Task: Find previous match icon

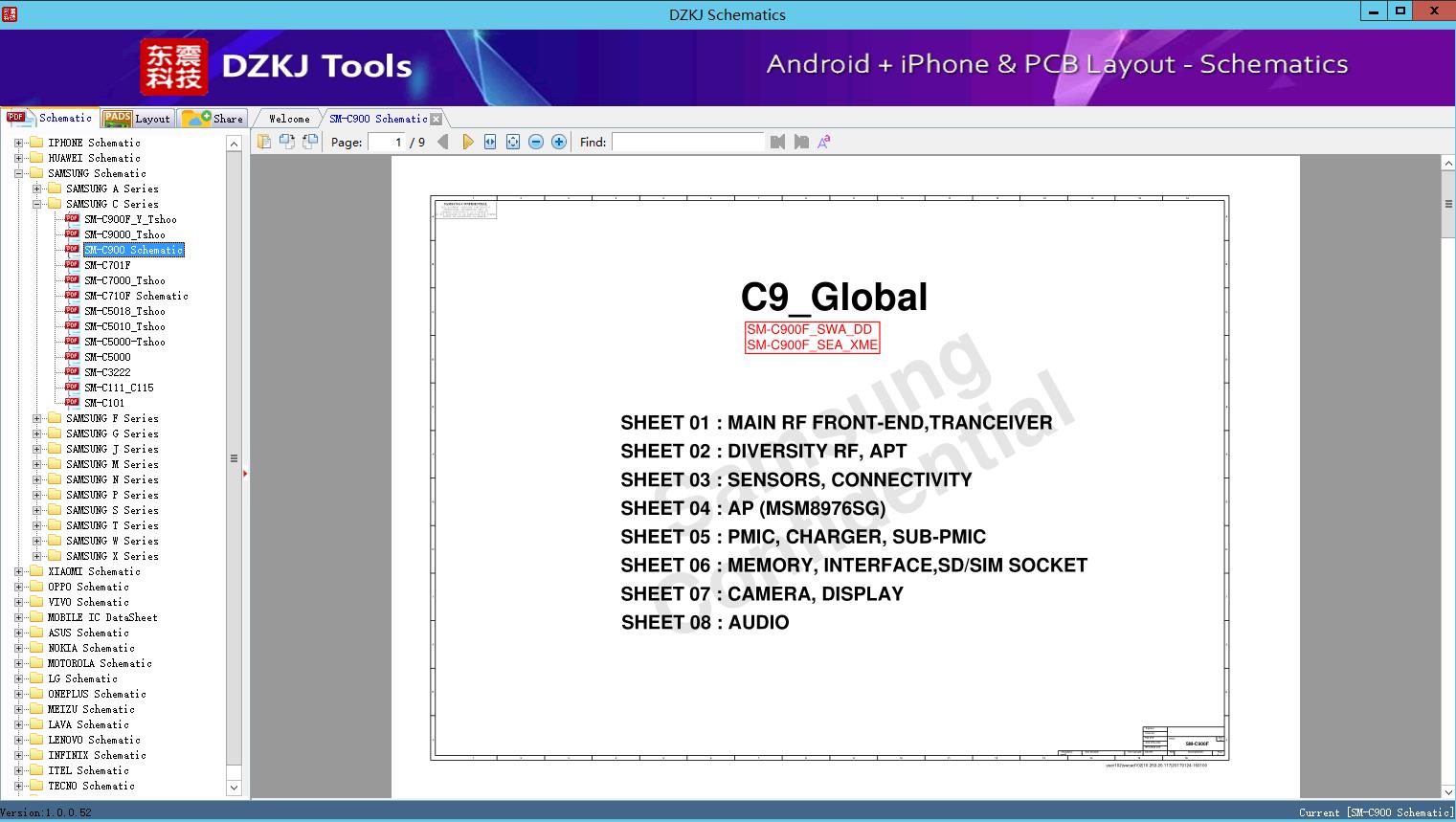Action: click(x=777, y=142)
